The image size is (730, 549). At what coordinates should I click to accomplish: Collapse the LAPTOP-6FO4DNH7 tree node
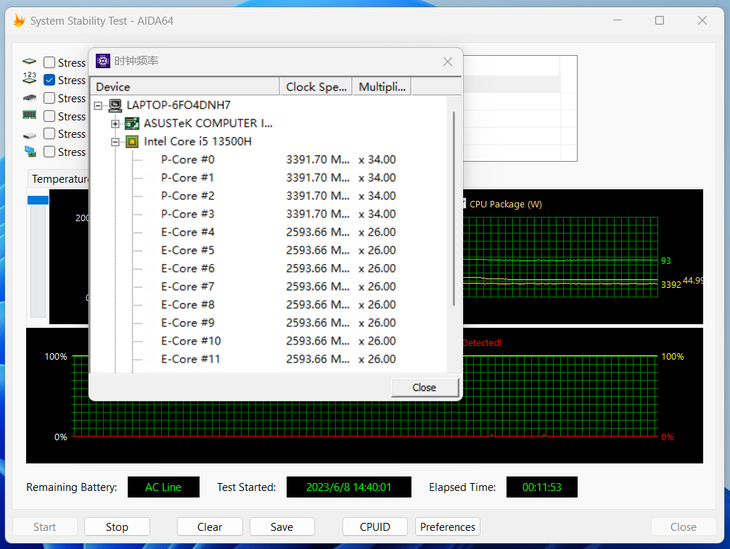(98, 106)
